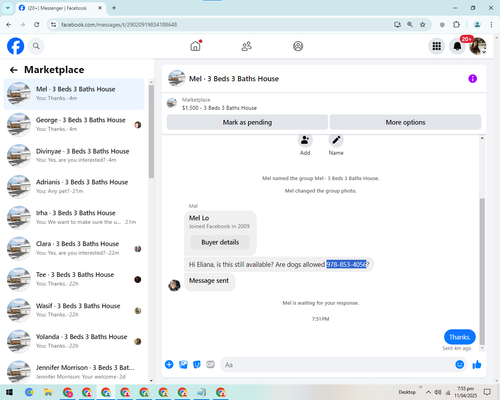500x400 pixels.
Task: Open the Wasif conversation
Action: 74,310
